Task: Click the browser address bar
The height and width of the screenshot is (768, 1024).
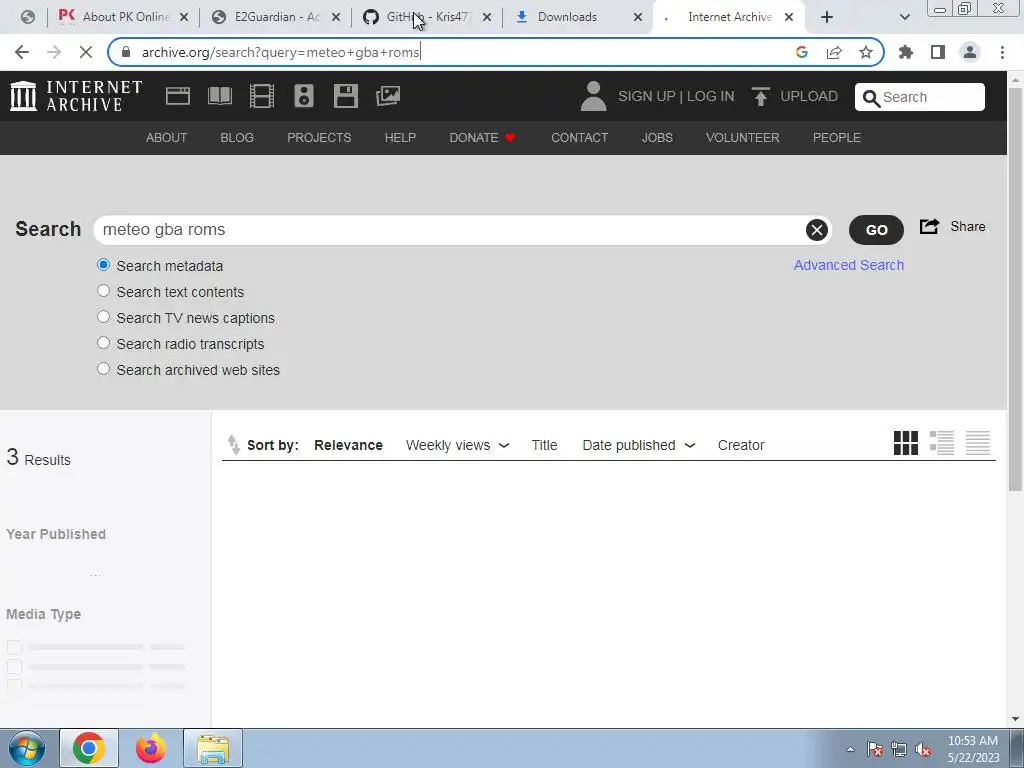Action: pyautogui.click(x=457, y=52)
